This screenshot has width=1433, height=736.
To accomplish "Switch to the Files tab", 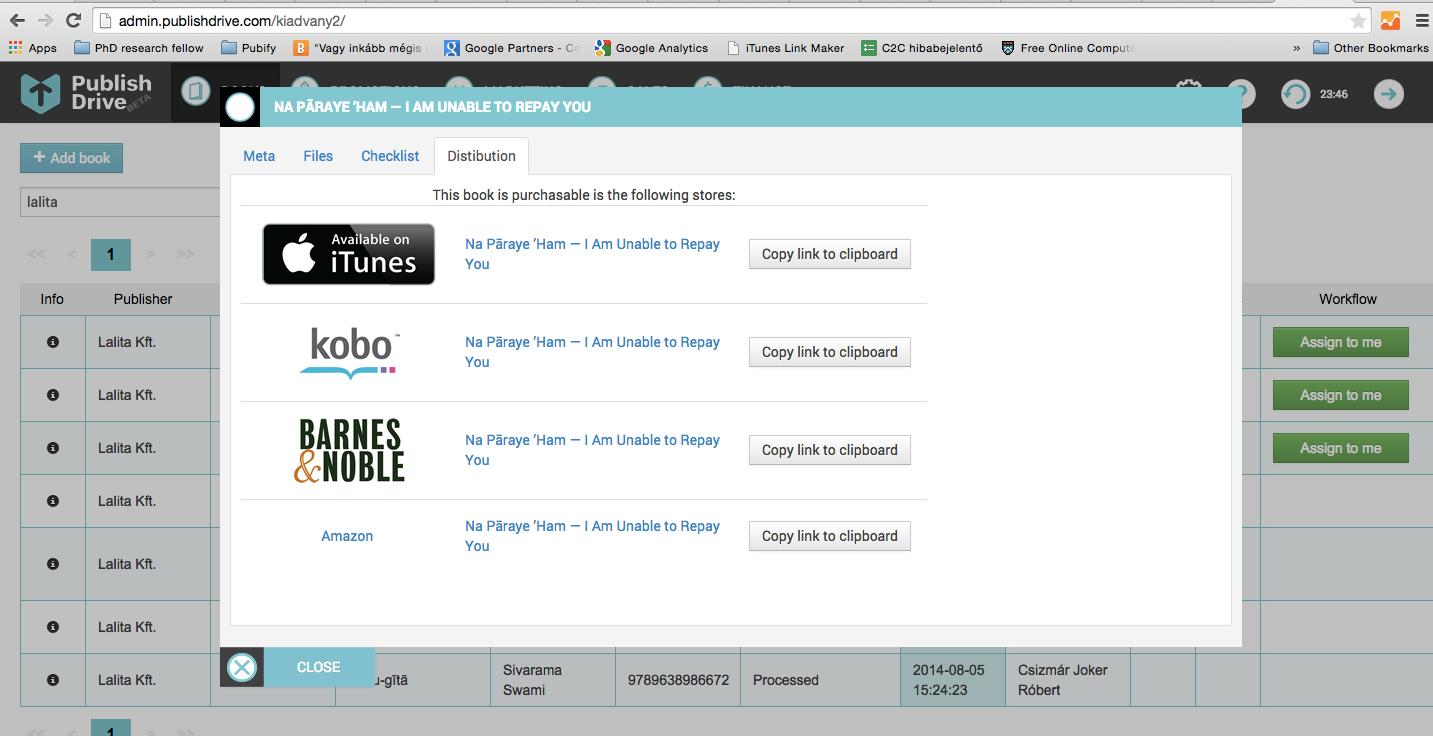I will point(318,156).
